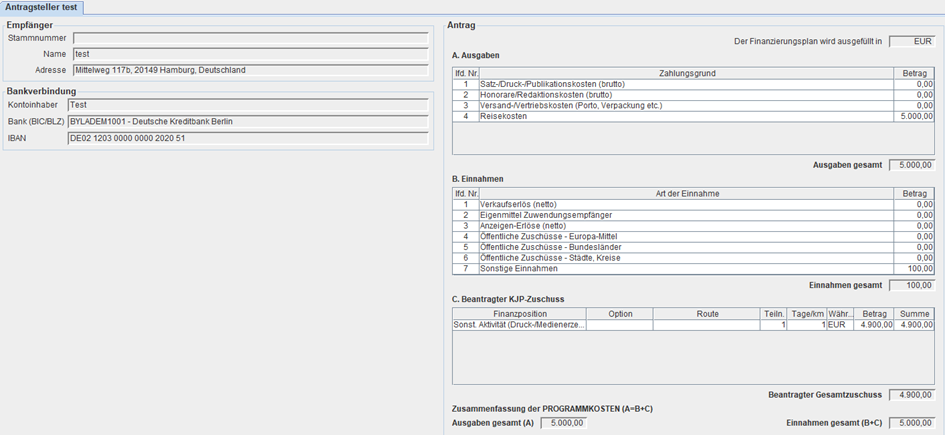Focus the Kontoinhaber field

247,105
